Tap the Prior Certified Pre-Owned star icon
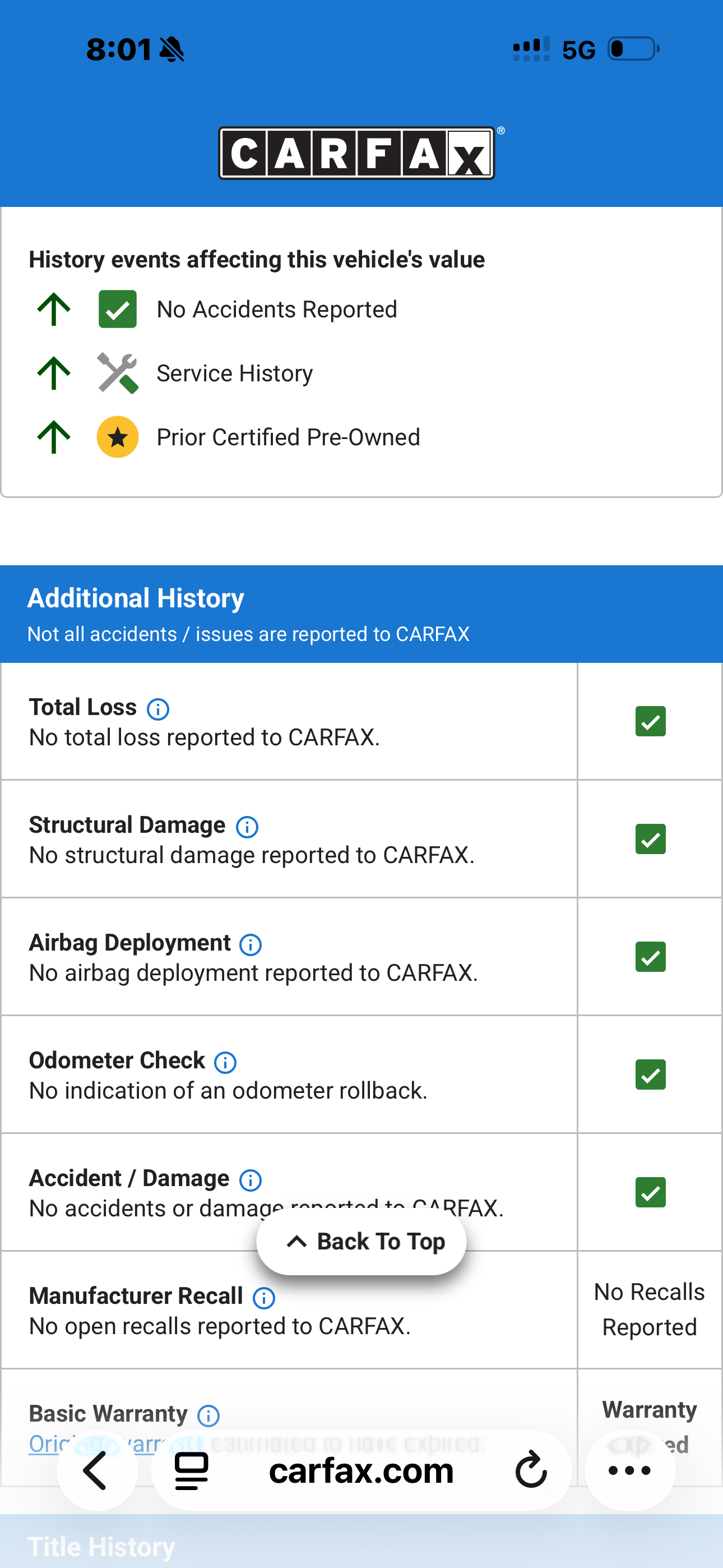Image resolution: width=723 pixels, height=1568 pixels. pyautogui.click(x=118, y=437)
